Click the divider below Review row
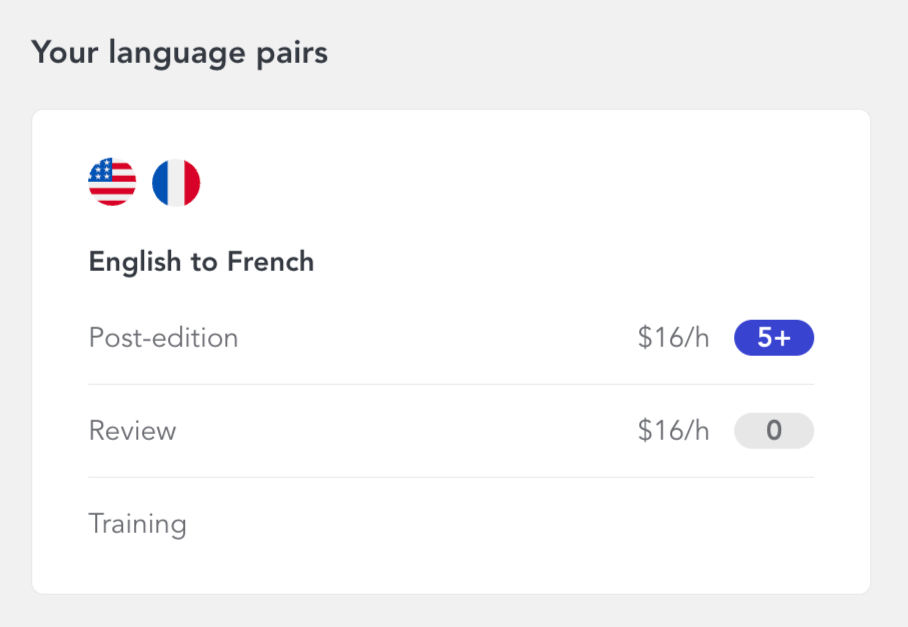 451,478
